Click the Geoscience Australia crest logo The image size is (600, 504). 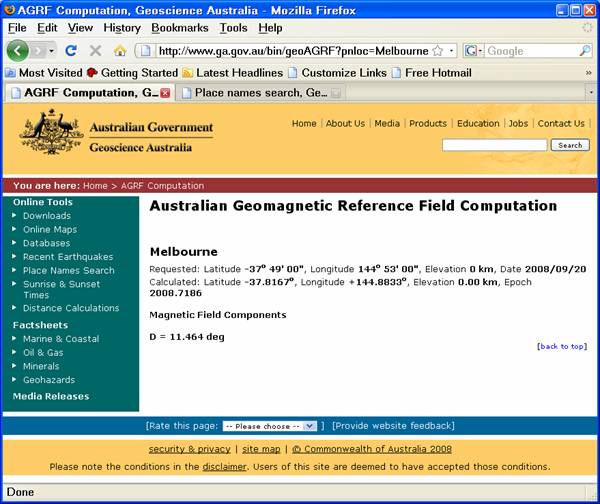click(x=51, y=132)
